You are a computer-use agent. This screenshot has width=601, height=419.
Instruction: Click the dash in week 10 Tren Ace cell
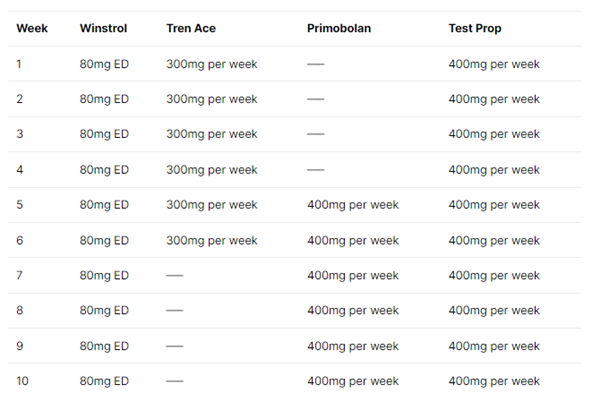tap(174, 381)
